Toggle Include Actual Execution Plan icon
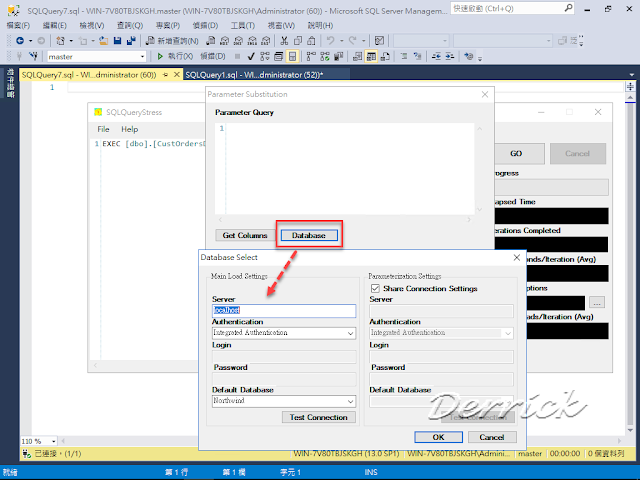640x480 pixels. coord(311,56)
